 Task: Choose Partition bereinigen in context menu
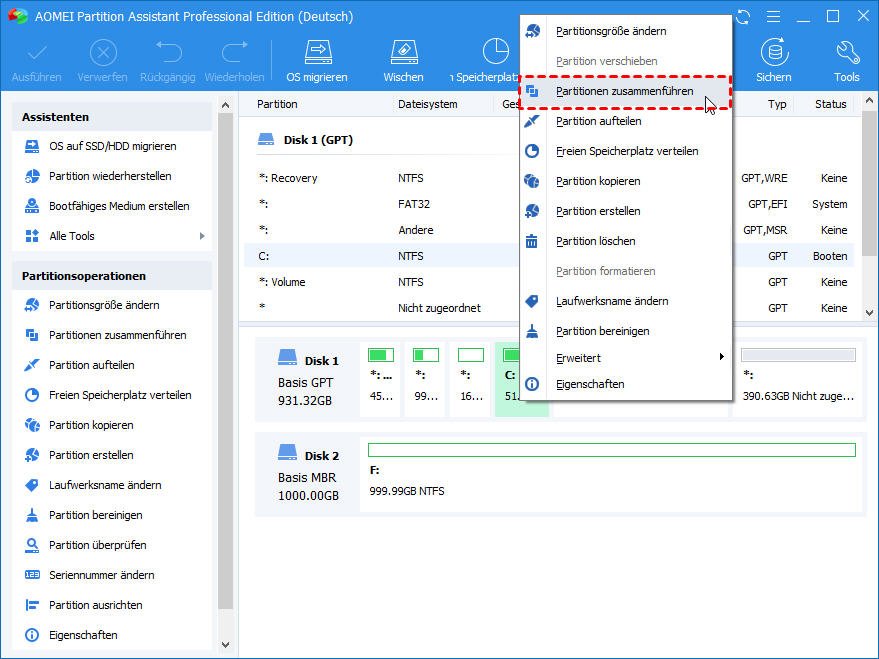626,331
